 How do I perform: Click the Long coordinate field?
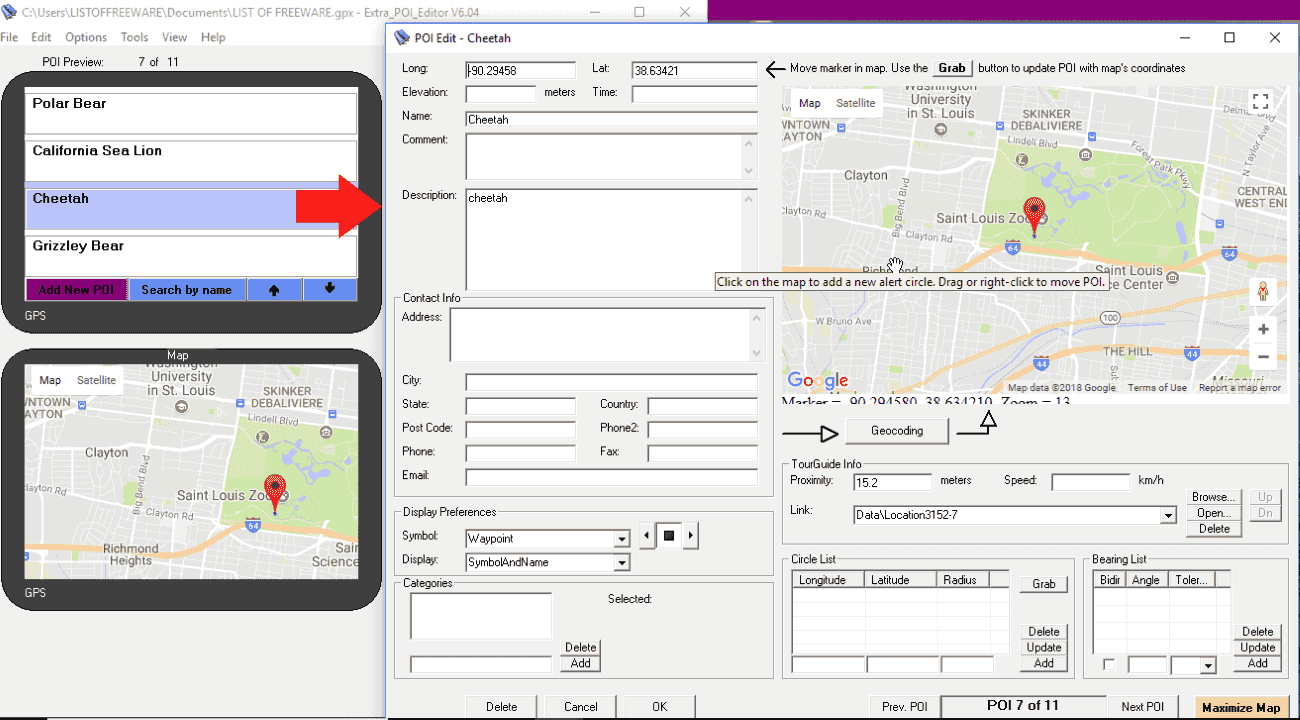521,70
